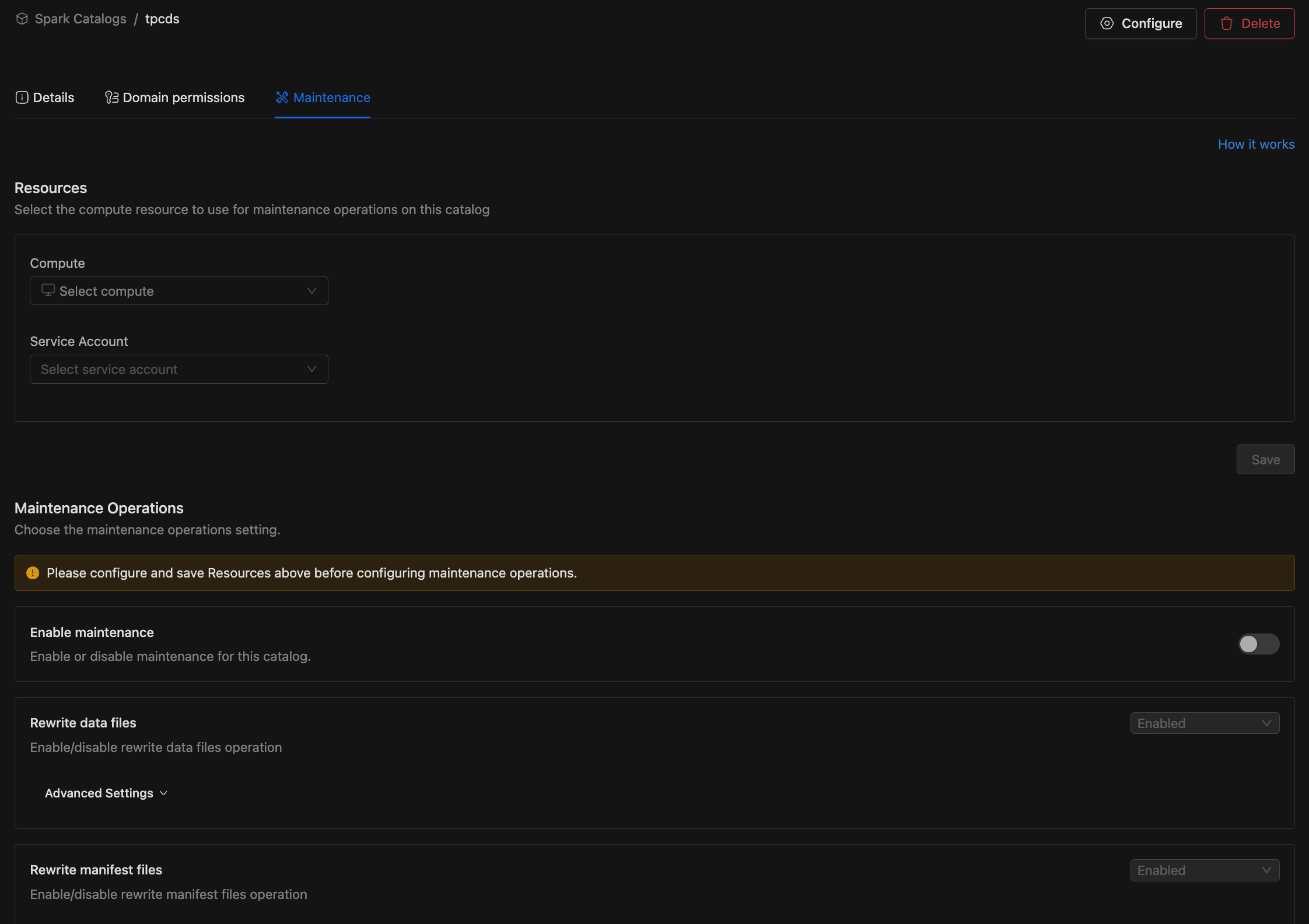Click the Save button
The width and height of the screenshot is (1309, 924).
pos(1265,460)
